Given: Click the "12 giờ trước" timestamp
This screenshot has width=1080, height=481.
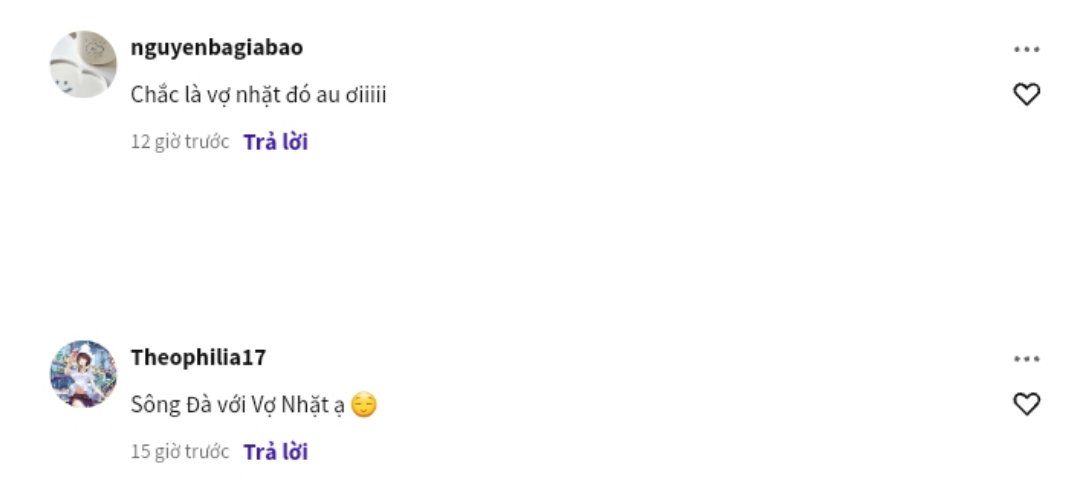Looking at the screenshot, I should click(180, 142).
